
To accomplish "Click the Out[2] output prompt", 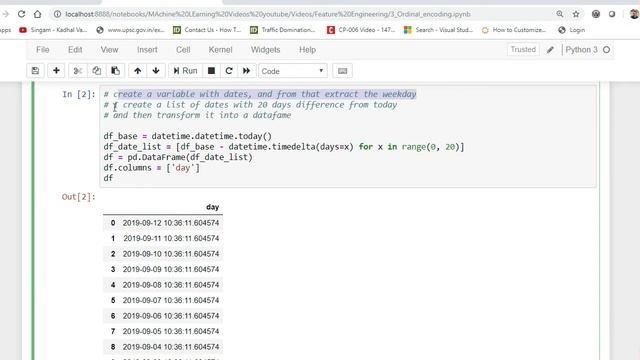I will (78, 197).
